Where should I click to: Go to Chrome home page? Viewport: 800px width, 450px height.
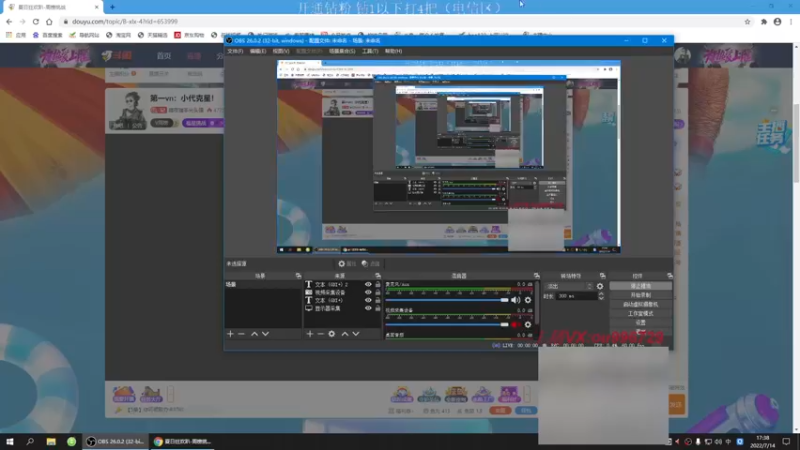[x=49, y=21]
